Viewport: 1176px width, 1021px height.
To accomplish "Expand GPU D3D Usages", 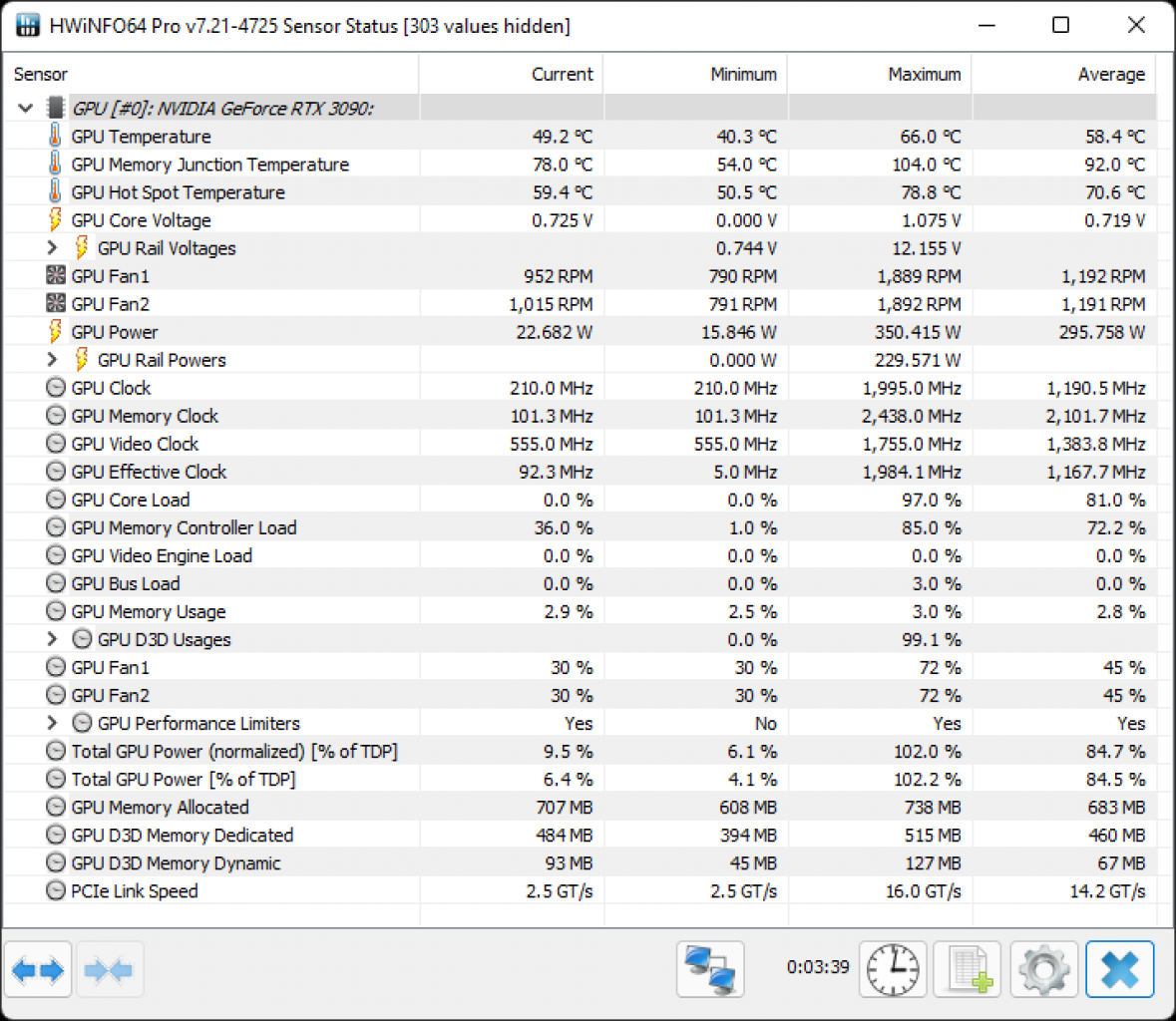I will 52,639.
